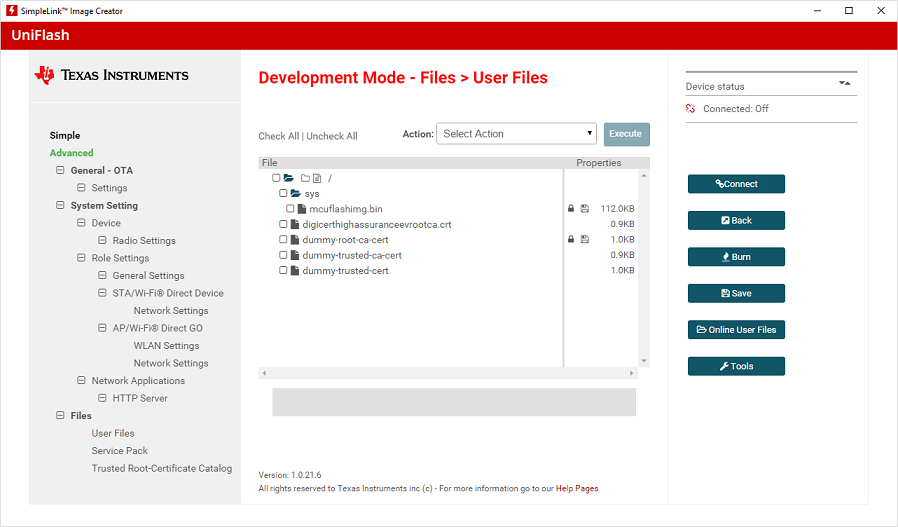Click the sys folder icon

tap(296, 194)
